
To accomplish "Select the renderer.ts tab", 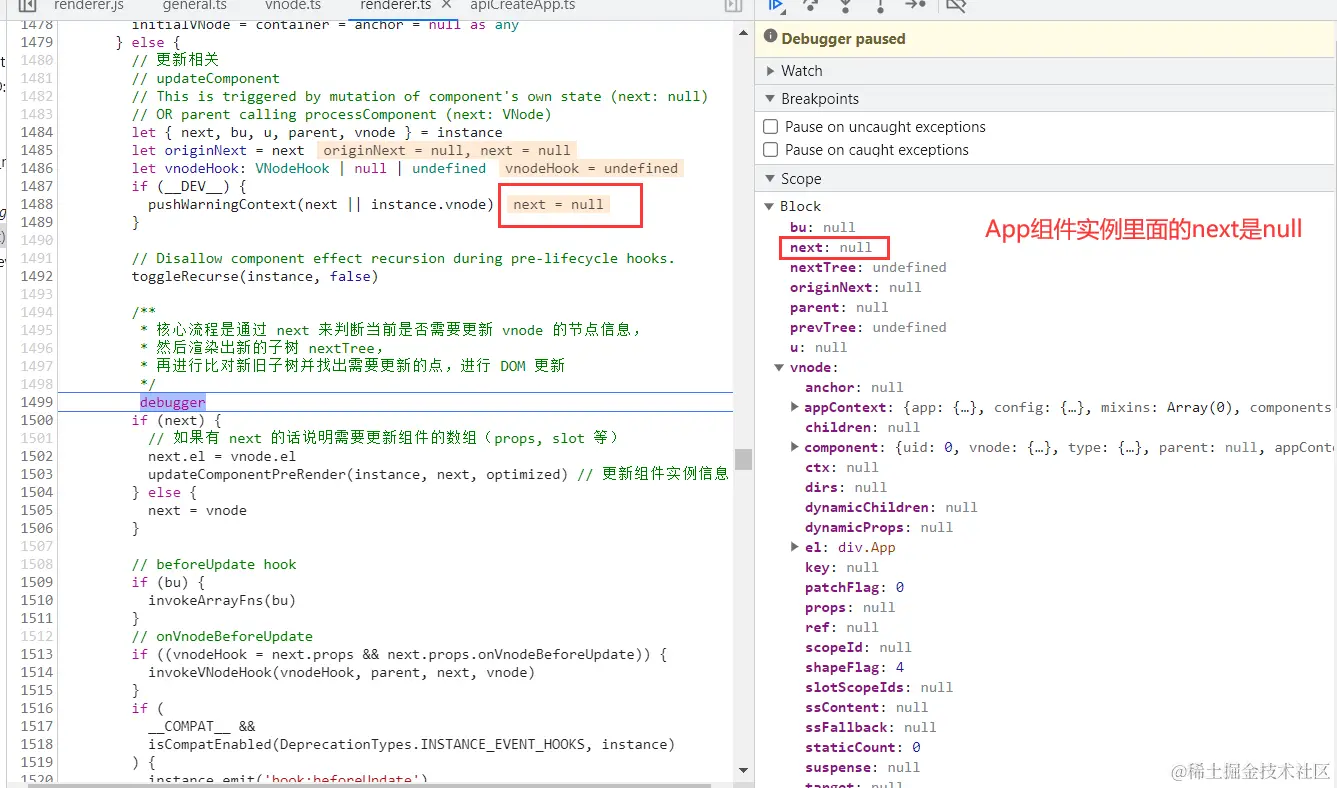I will [396, 5].
